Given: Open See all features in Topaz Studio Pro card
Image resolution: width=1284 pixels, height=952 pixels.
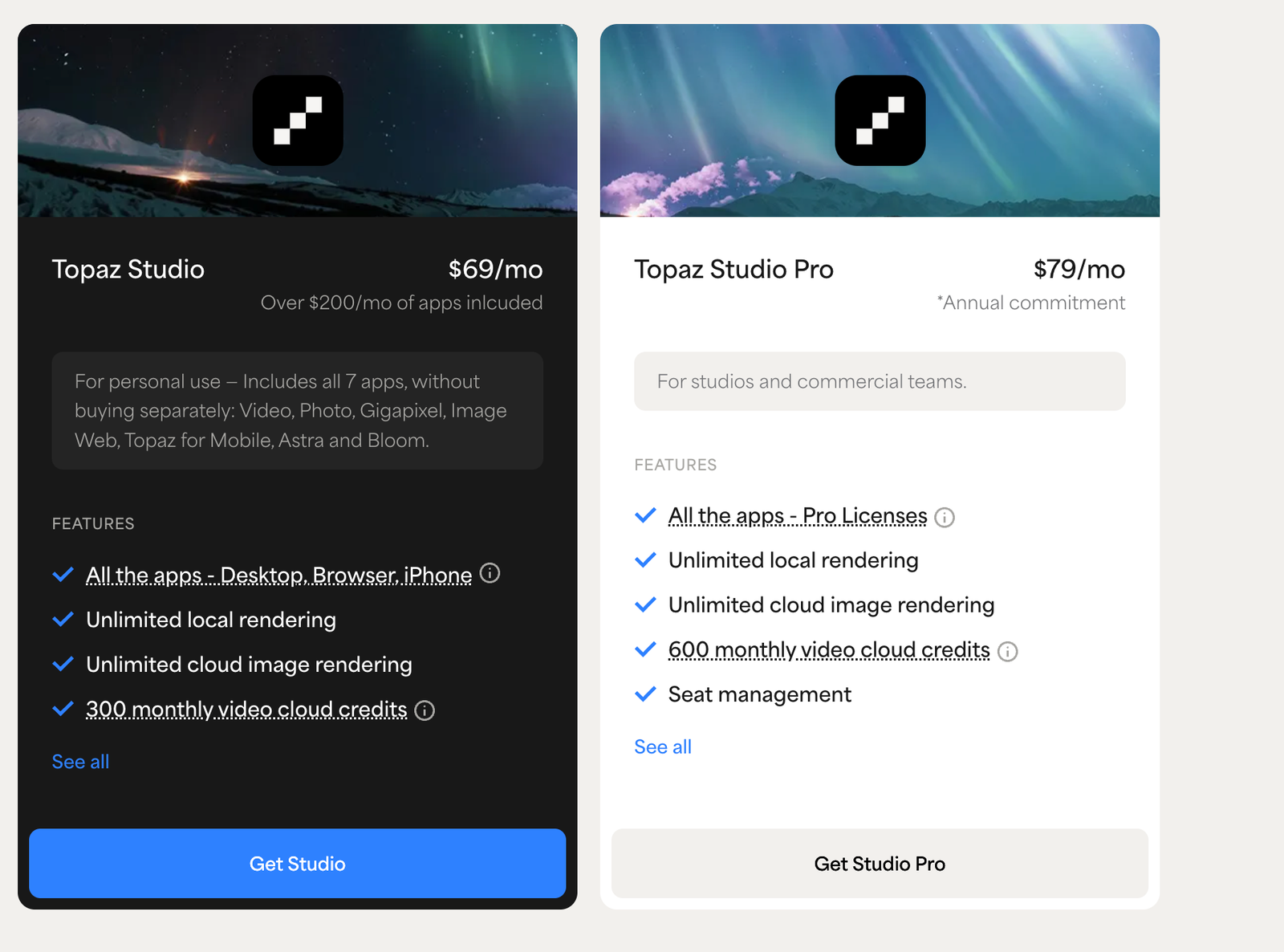Looking at the screenshot, I should click(x=663, y=747).
